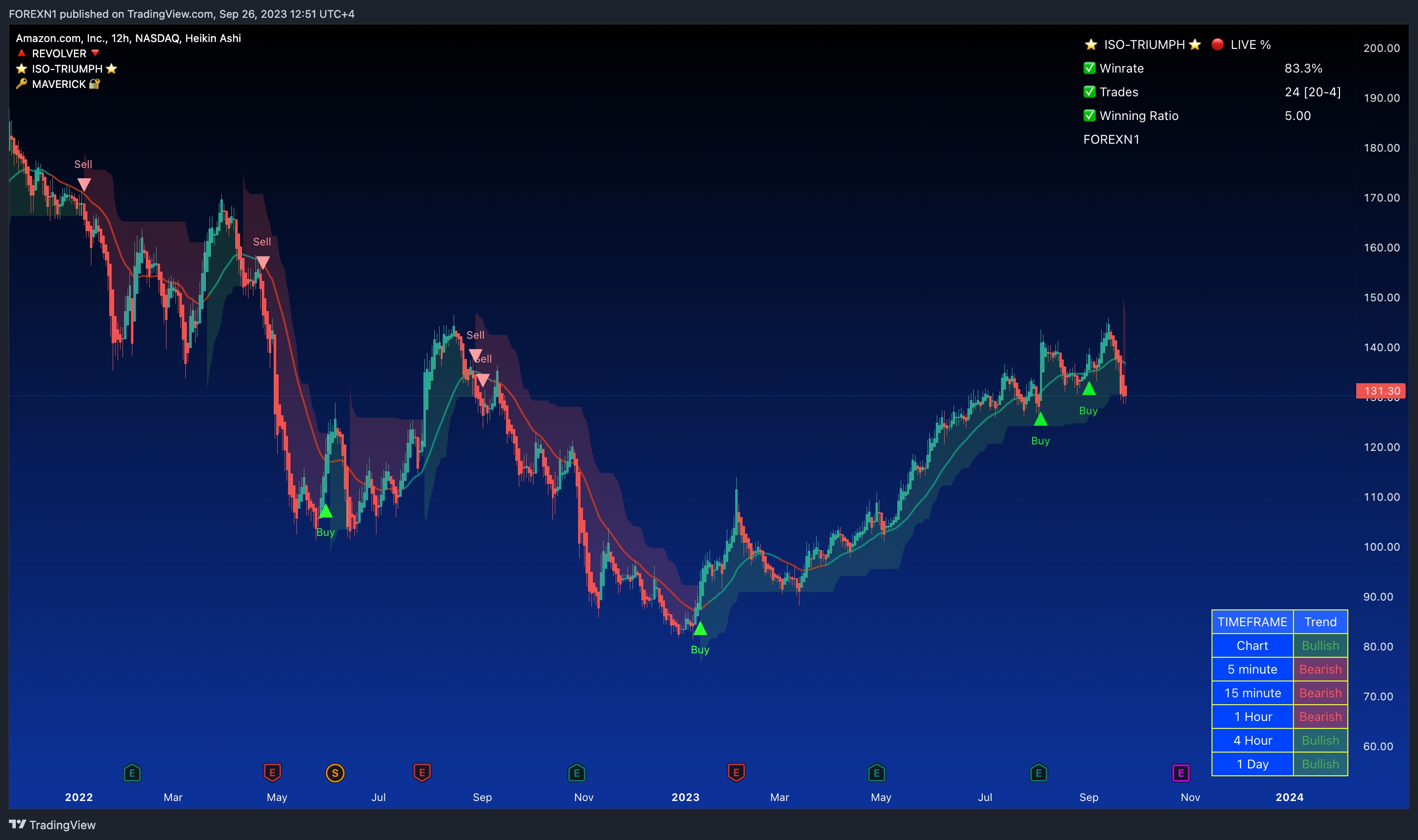1418x840 pixels.
Task: Click the lower Sell arrow near Sep 2022
Action: pyautogui.click(x=483, y=380)
